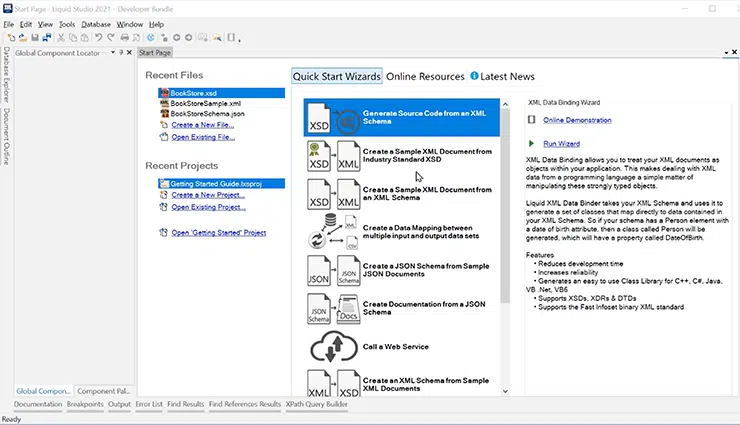
Task: Select Create Documentation from JSON Schema wizard
Action: [x=402, y=308]
